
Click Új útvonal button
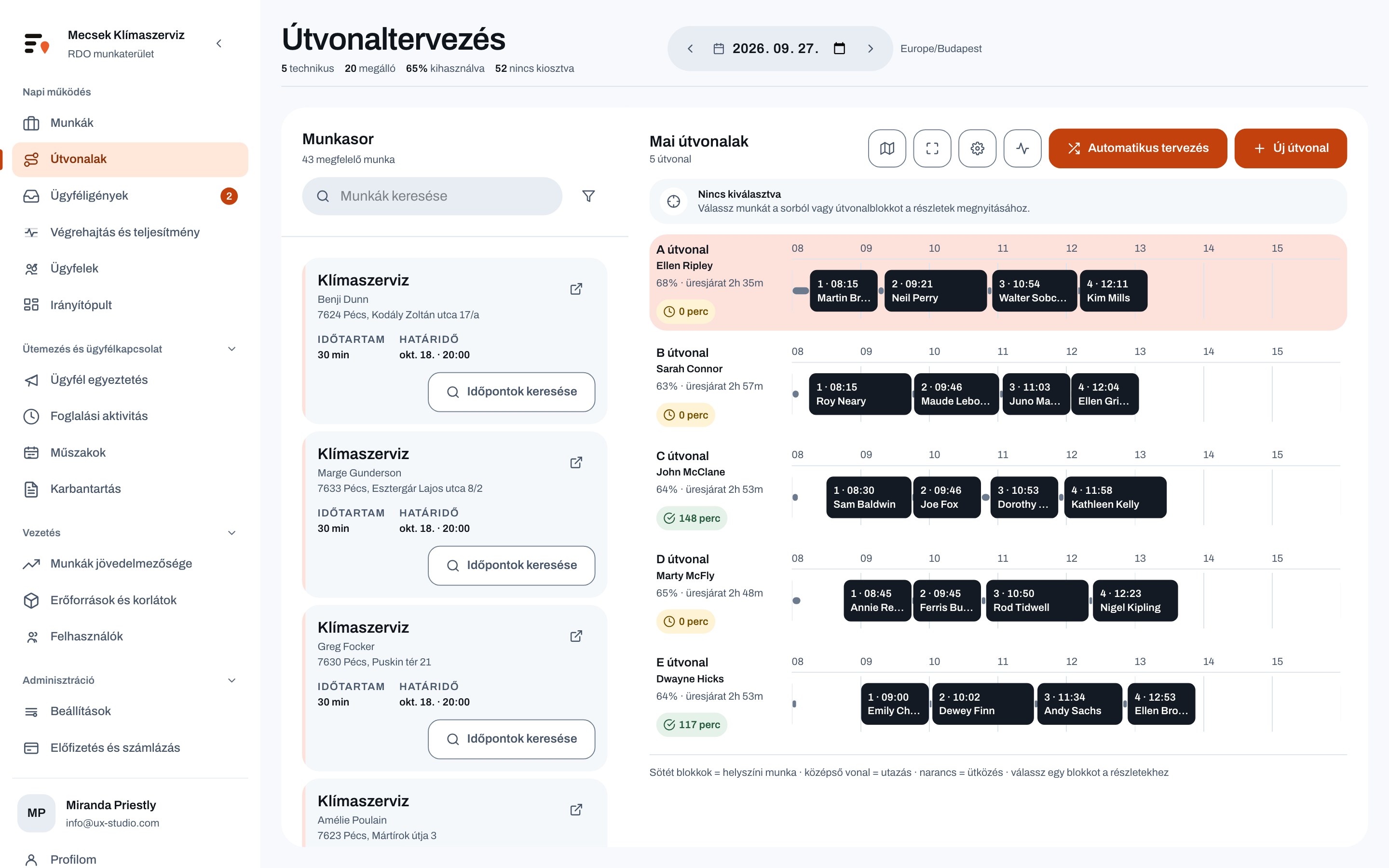pos(1290,148)
